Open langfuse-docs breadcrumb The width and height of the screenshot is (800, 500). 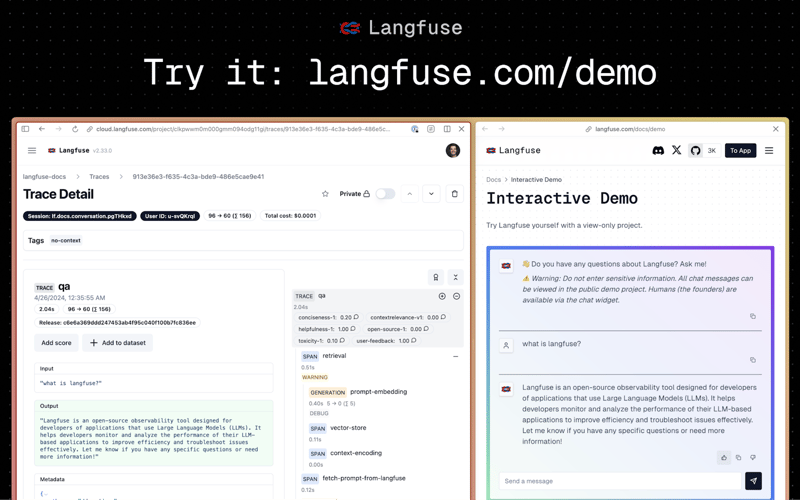tap(44, 177)
